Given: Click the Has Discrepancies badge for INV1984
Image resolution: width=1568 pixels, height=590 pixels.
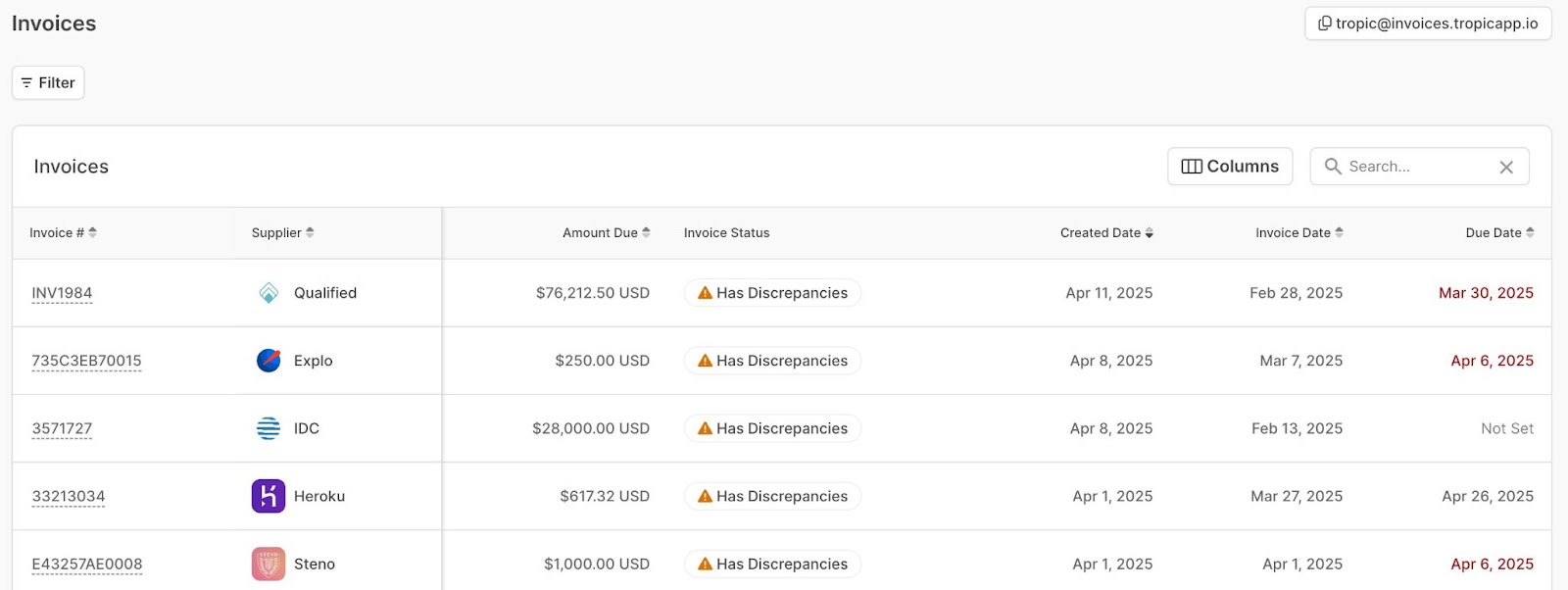Looking at the screenshot, I should (x=772, y=293).
